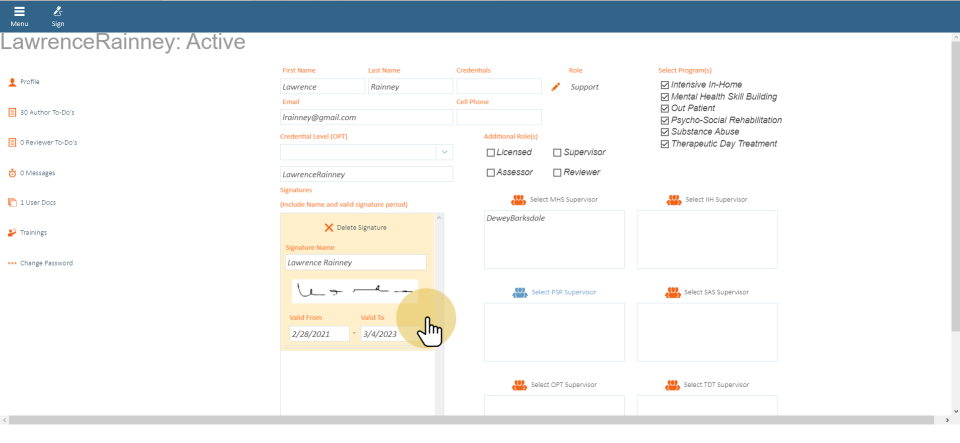Open the hamburger Menu icon
The image size is (960, 443).
(x=19, y=11)
